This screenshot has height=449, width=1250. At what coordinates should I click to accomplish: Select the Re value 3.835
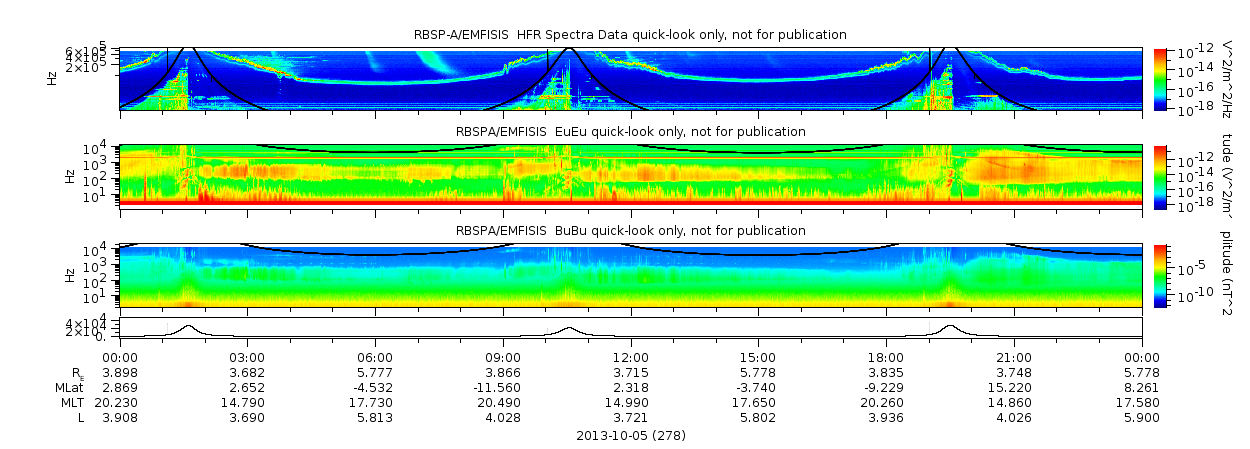[x=886, y=372]
